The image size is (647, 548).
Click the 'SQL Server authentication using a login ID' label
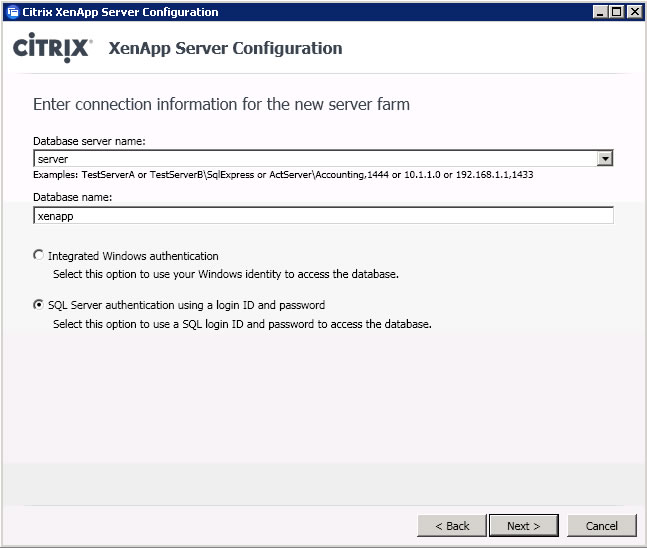click(x=187, y=305)
